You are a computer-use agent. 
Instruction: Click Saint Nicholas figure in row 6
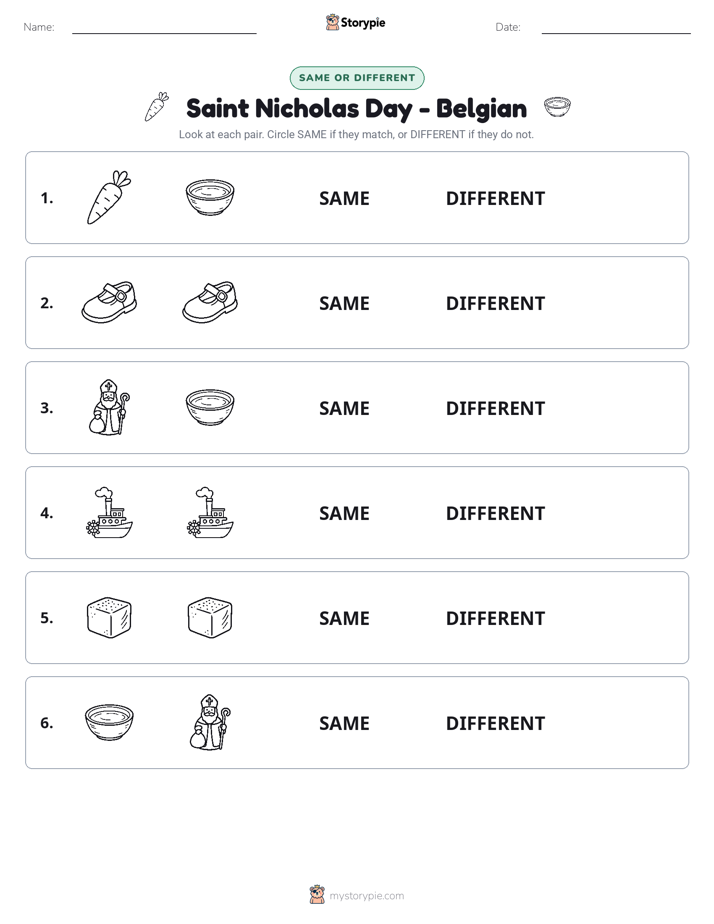pyautogui.click(x=210, y=722)
